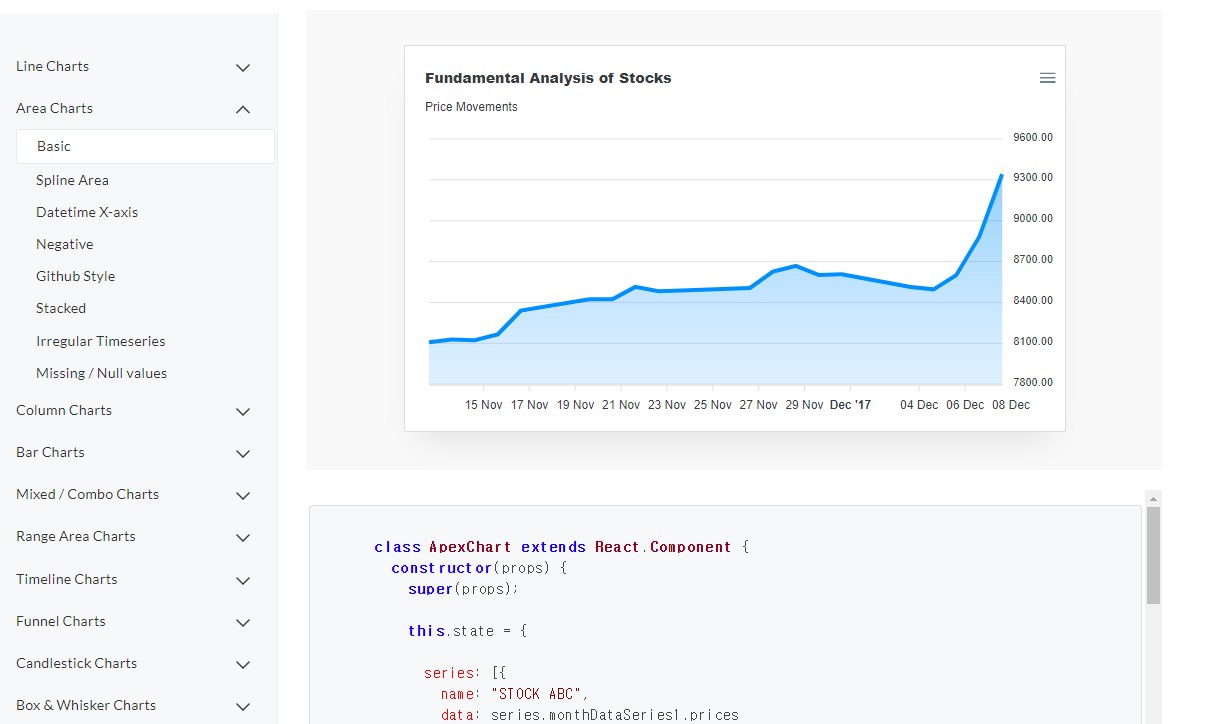
Task: Click the 23 Nov x-axis label
Action: (667, 405)
